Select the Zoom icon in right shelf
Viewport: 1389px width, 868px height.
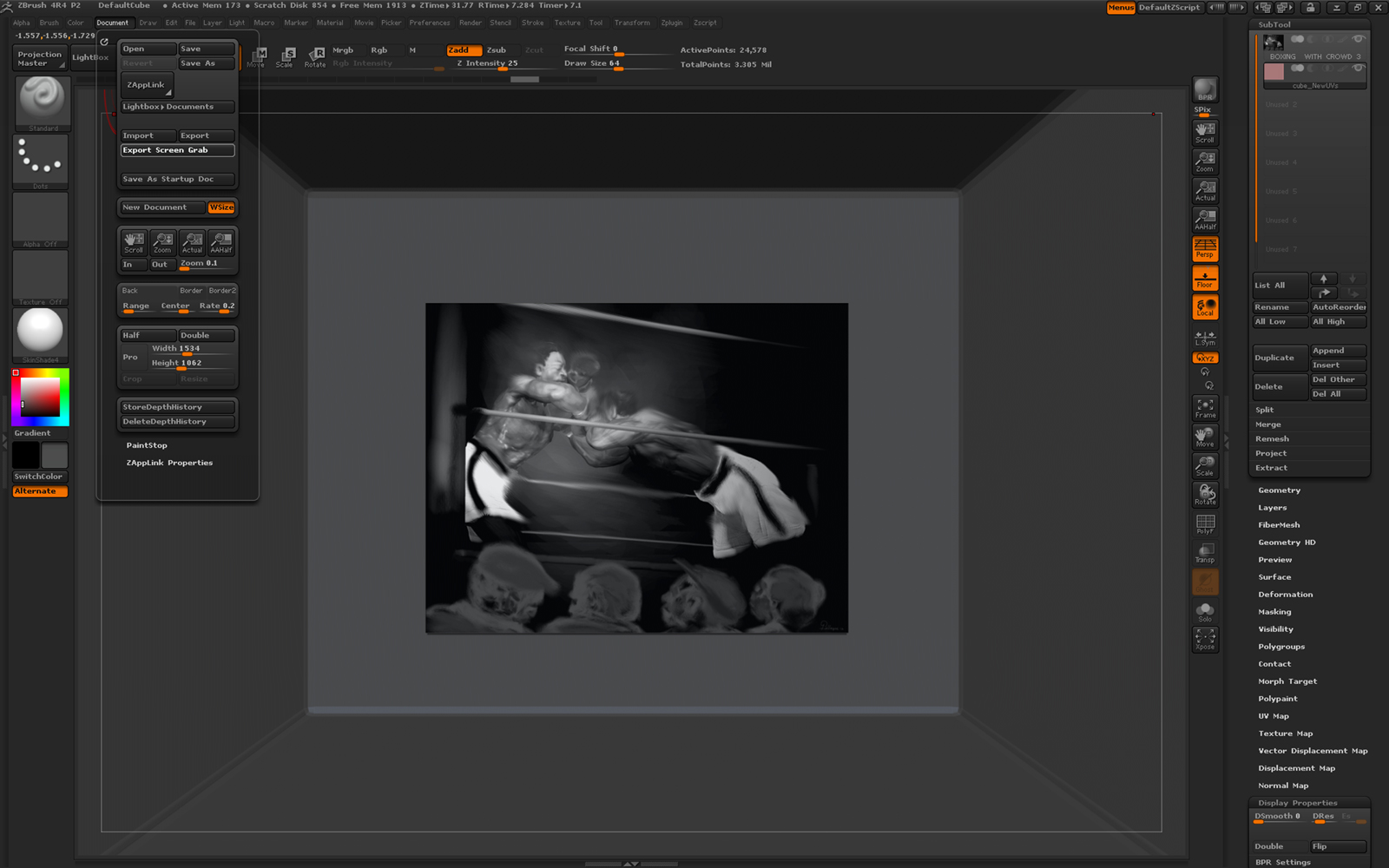1205,161
